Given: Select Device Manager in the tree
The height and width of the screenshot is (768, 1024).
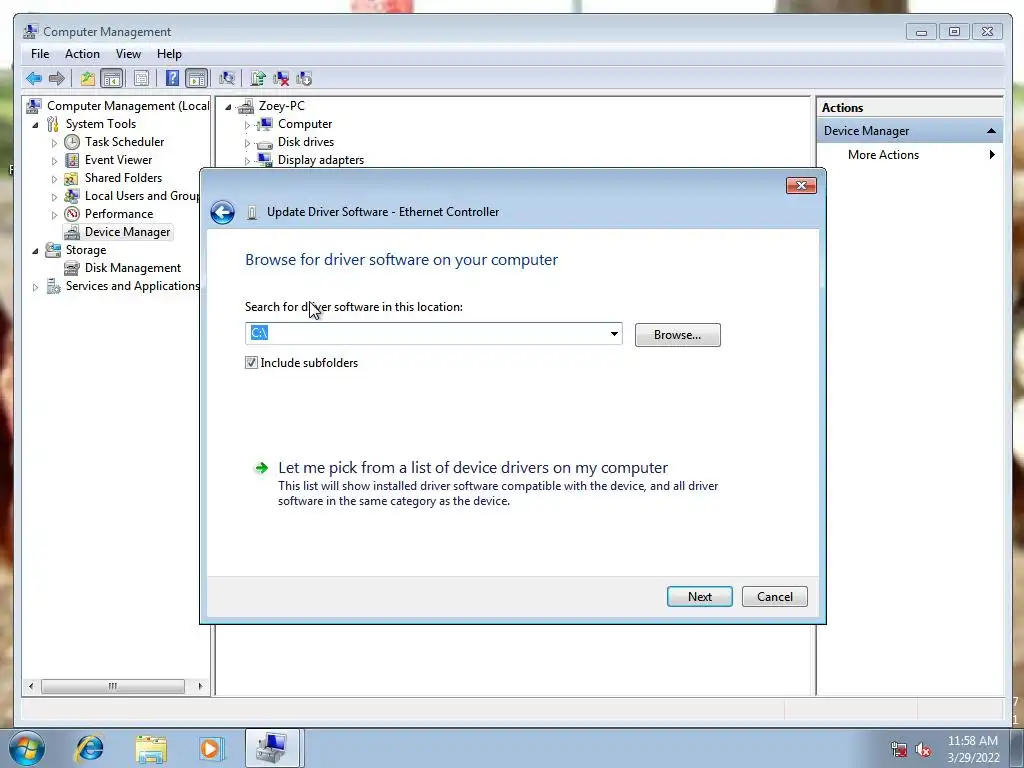Looking at the screenshot, I should click(x=127, y=232).
